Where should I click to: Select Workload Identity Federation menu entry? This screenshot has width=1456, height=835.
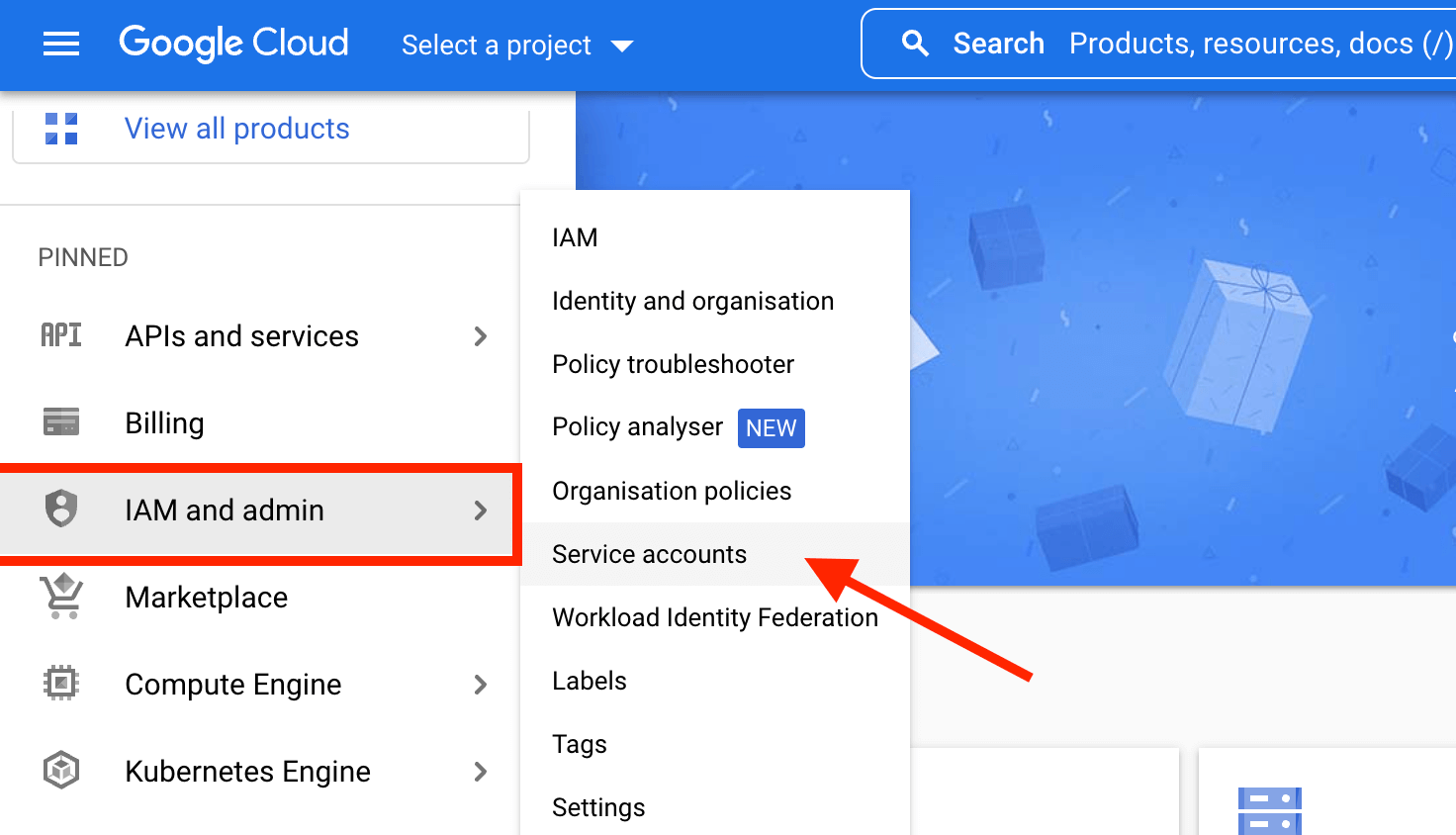tap(715, 617)
